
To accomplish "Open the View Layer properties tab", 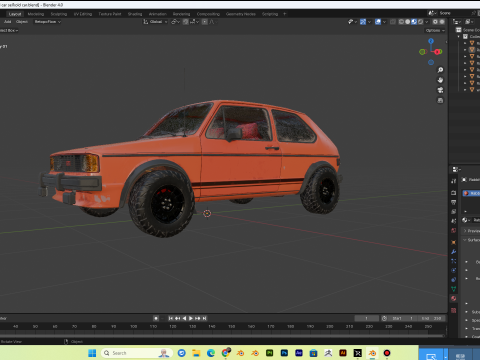I will pos(454,211).
